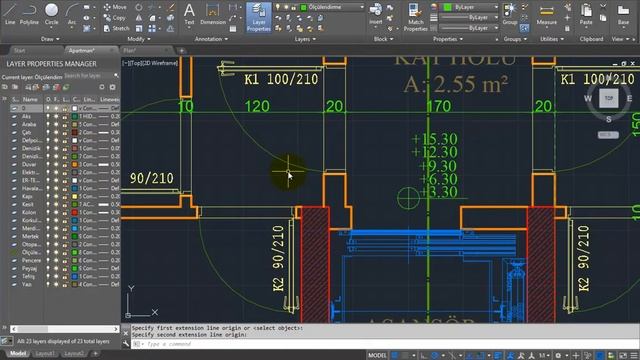
Task: Open Layer Properties from ribbon
Action: [x=259, y=17]
